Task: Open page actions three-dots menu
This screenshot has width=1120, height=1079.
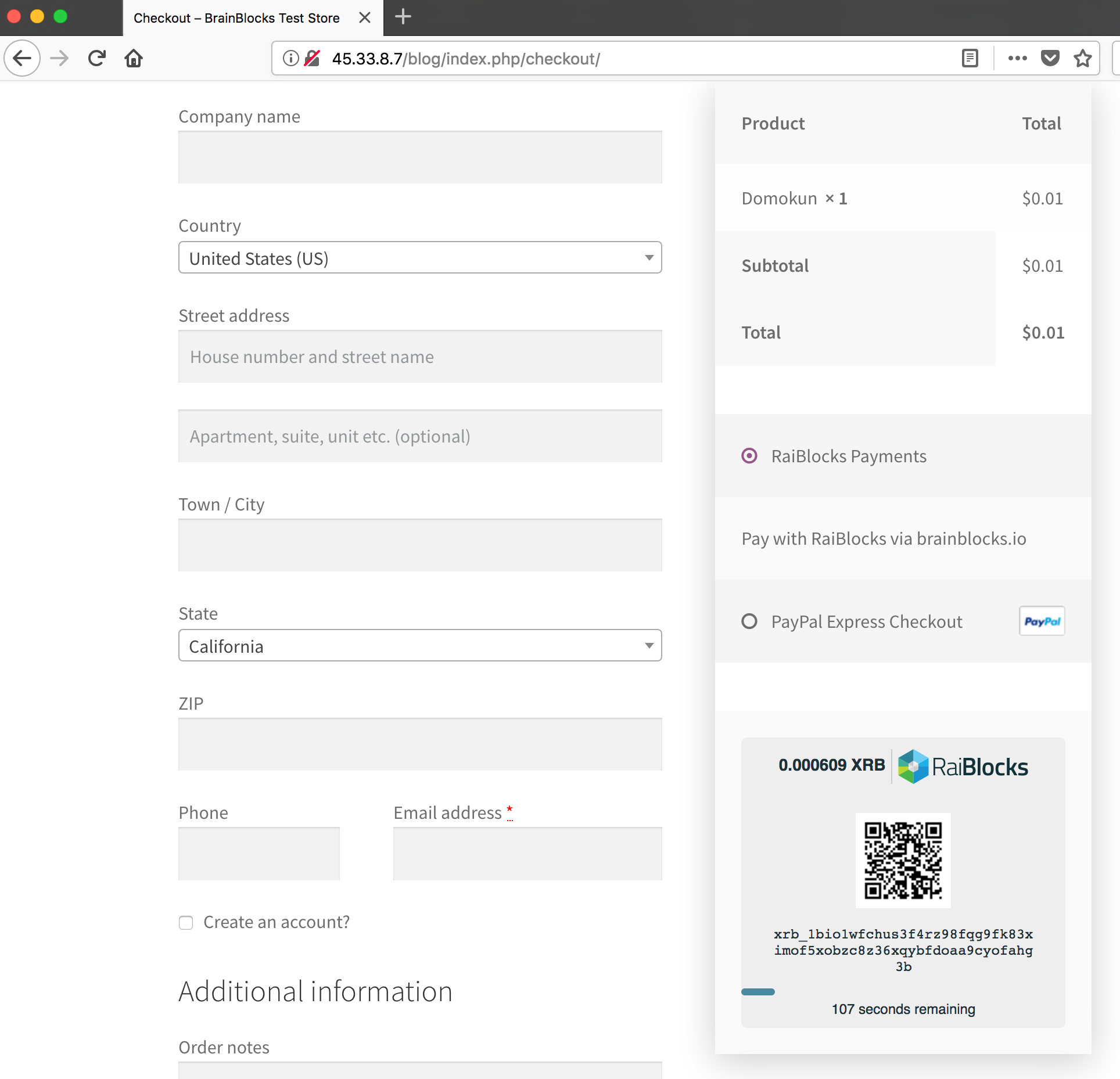Action: click(x=1017, y=58)
